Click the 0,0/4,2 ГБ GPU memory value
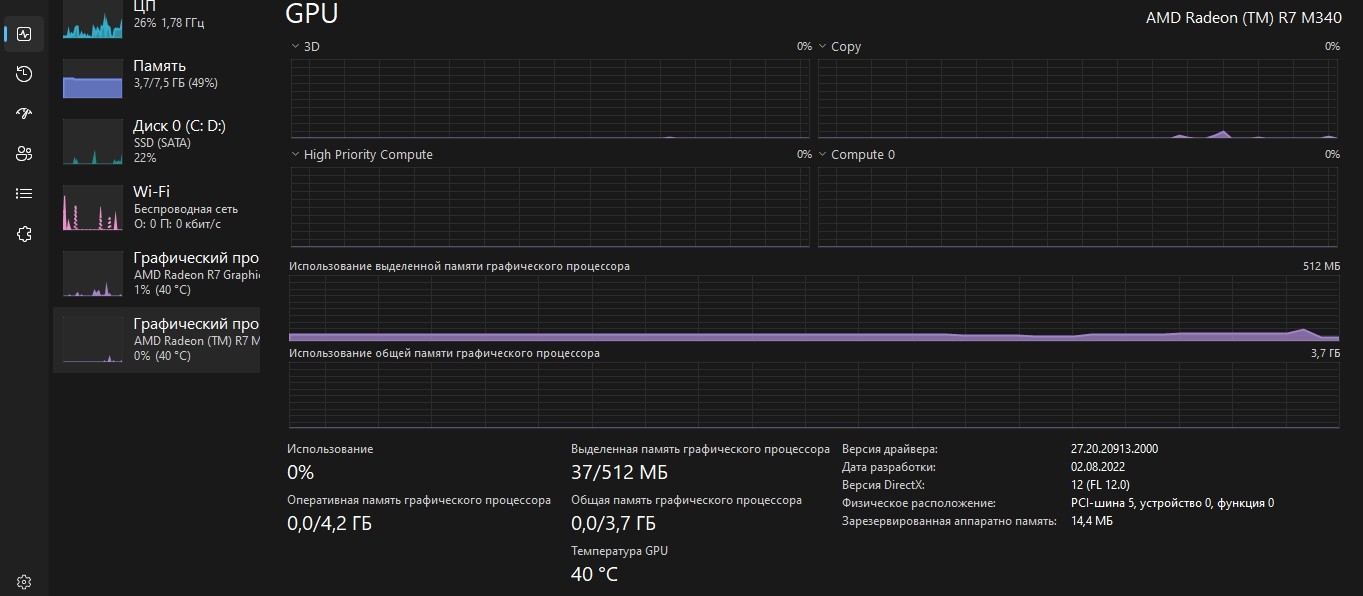The height and width of the screenshot is (596, 1363). point(329,523)
